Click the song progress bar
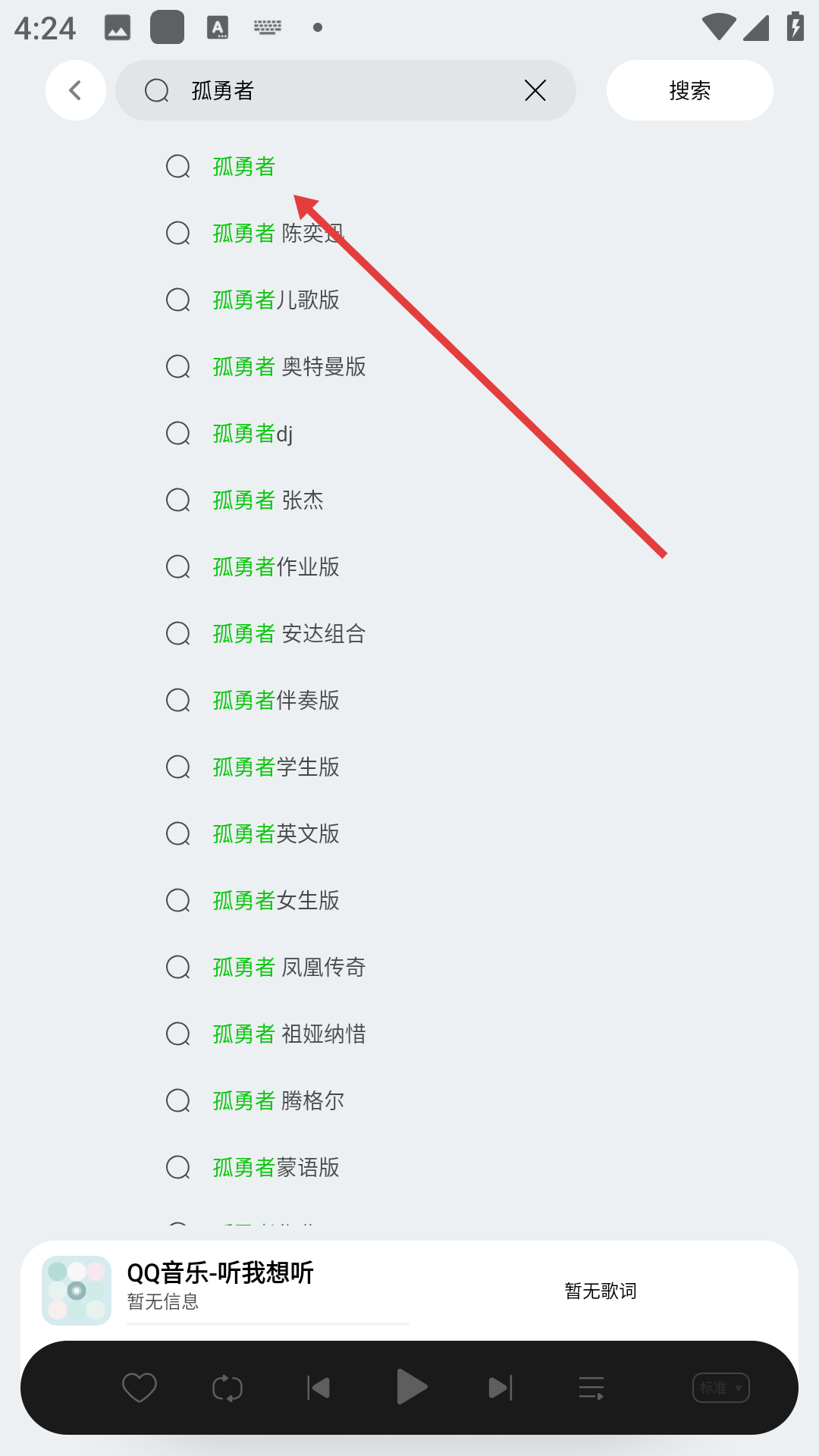 pos(268,1323)
